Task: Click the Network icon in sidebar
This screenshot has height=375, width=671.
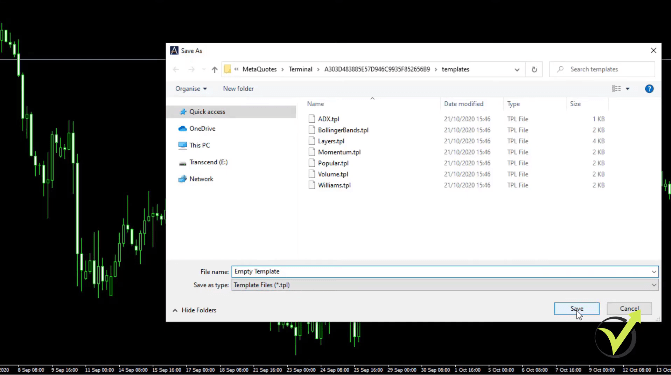Action: pyautogui.click(x=182, y=179)
